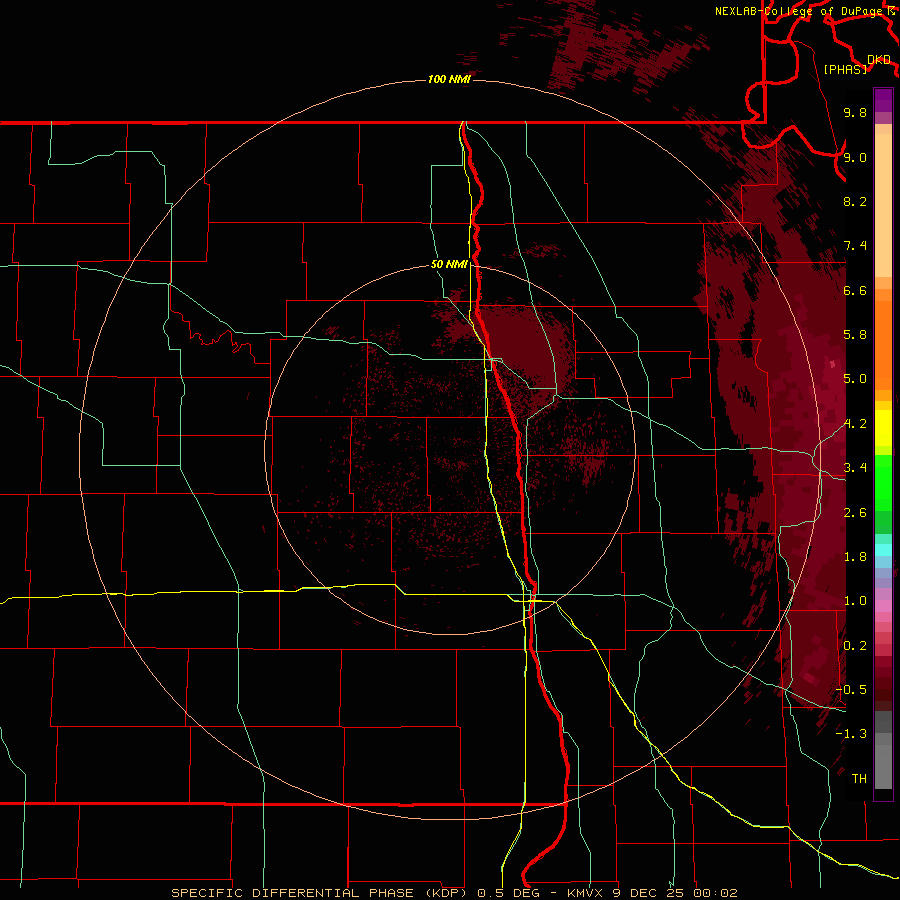
Task: Pick the cyan band of the color scale
Action: [x=883, y=550]
